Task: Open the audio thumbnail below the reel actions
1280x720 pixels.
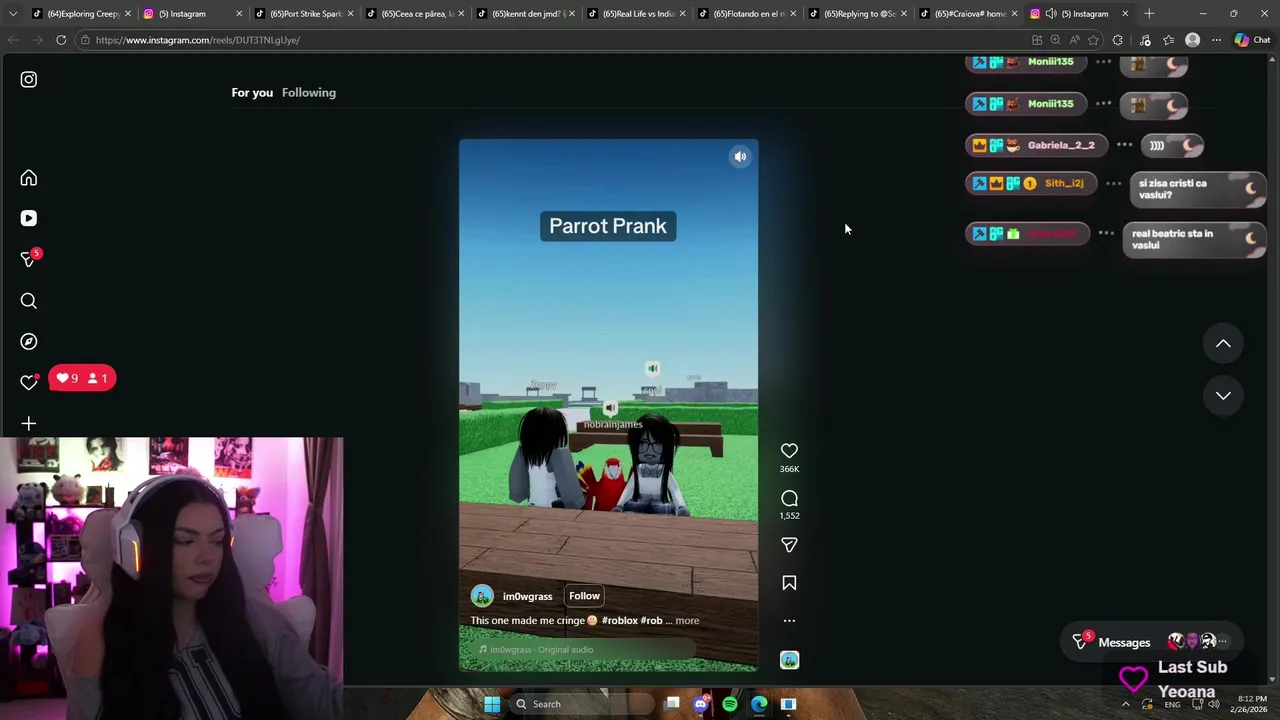Action: pyautogui.click(x=789, y=660)
